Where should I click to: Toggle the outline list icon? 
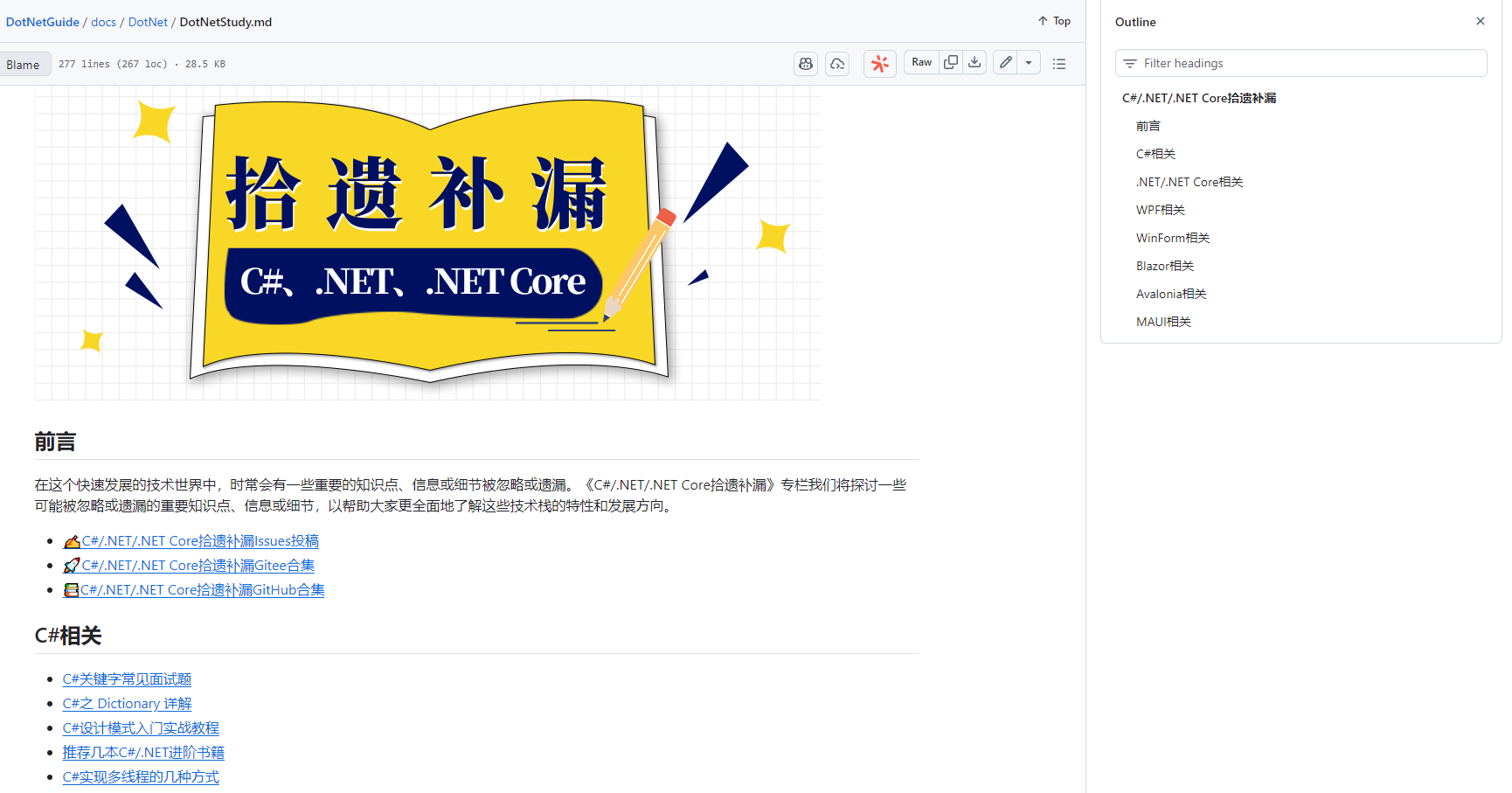(1059, 64)
